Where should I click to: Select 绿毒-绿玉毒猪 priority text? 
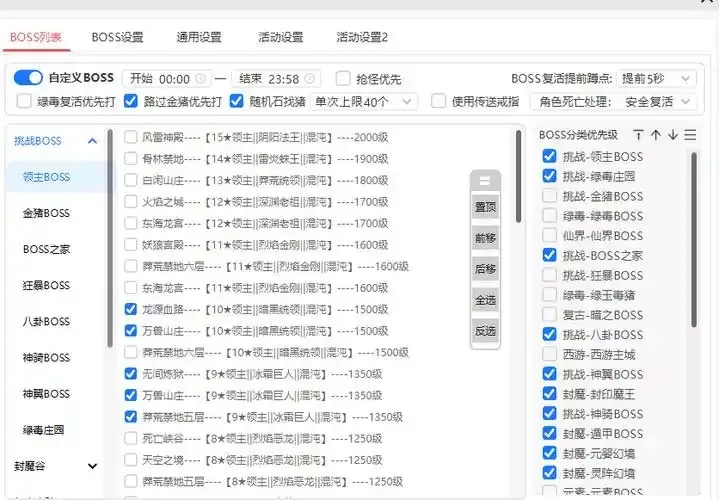tap(599, 295)
